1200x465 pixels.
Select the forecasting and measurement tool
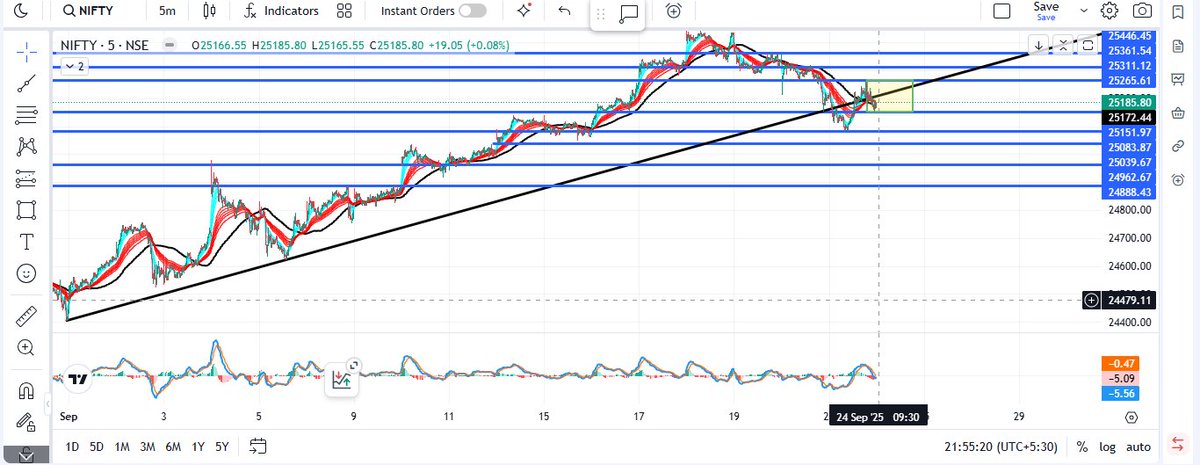pyautogui.click(x=26, y=179)
